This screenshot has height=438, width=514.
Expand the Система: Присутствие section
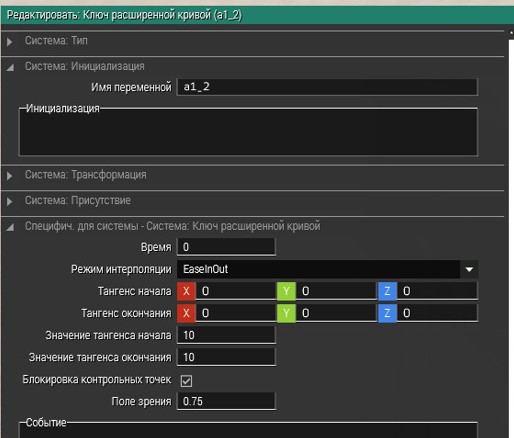click(x=9, y=201)
